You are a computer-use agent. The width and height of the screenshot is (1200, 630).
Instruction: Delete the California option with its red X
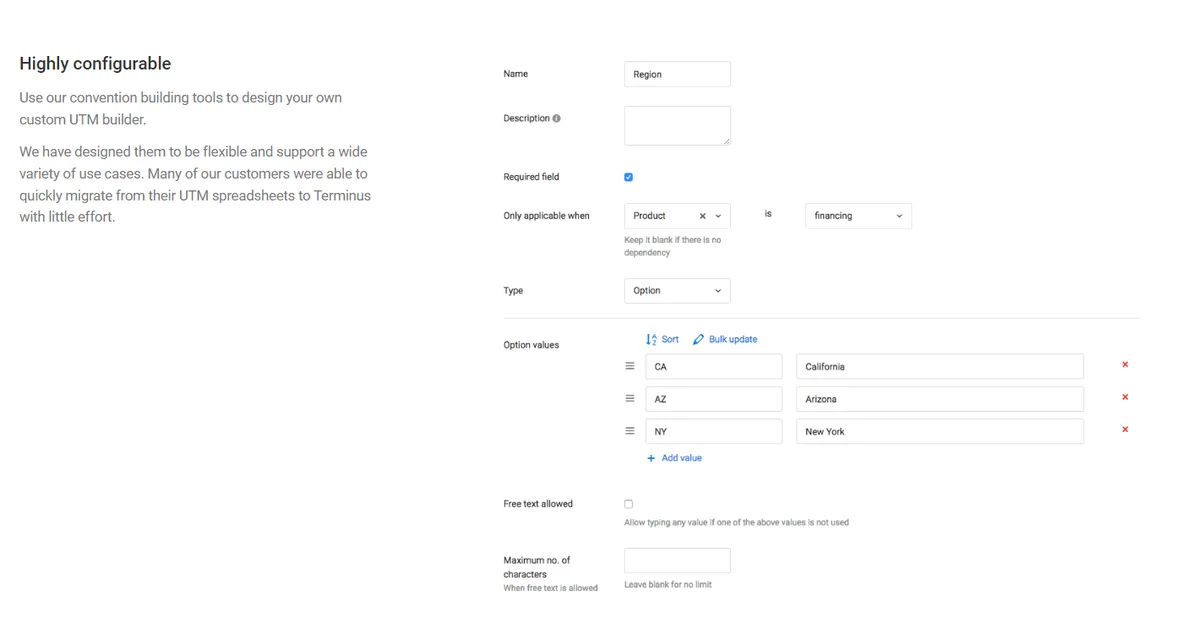coord(1124,365)
